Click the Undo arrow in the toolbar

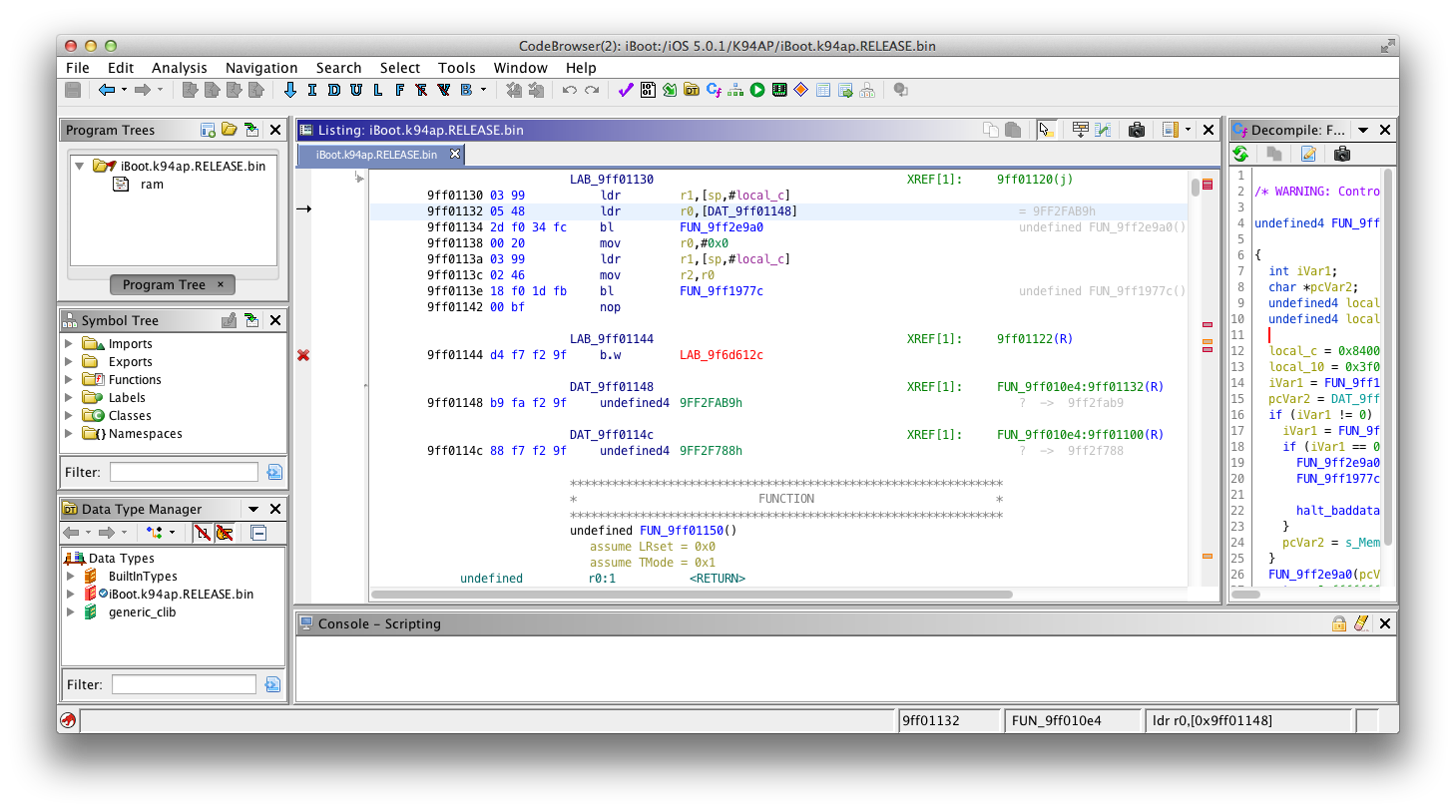(569, 90)
